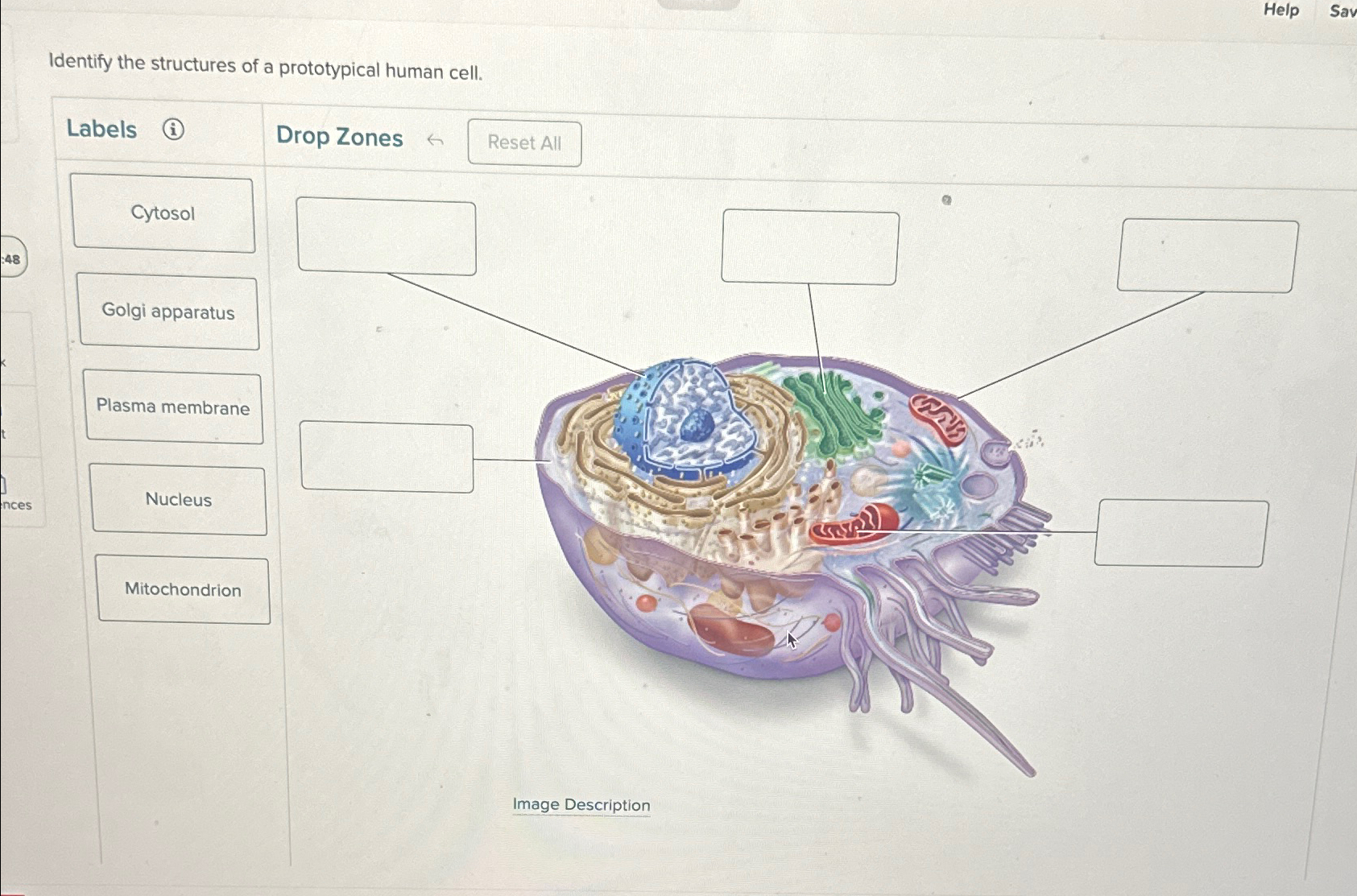Click the drop zone left of the cell membrane

387,456
